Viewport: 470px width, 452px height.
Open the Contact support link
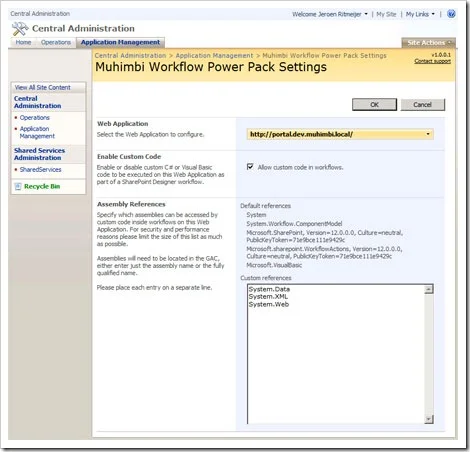432,61
